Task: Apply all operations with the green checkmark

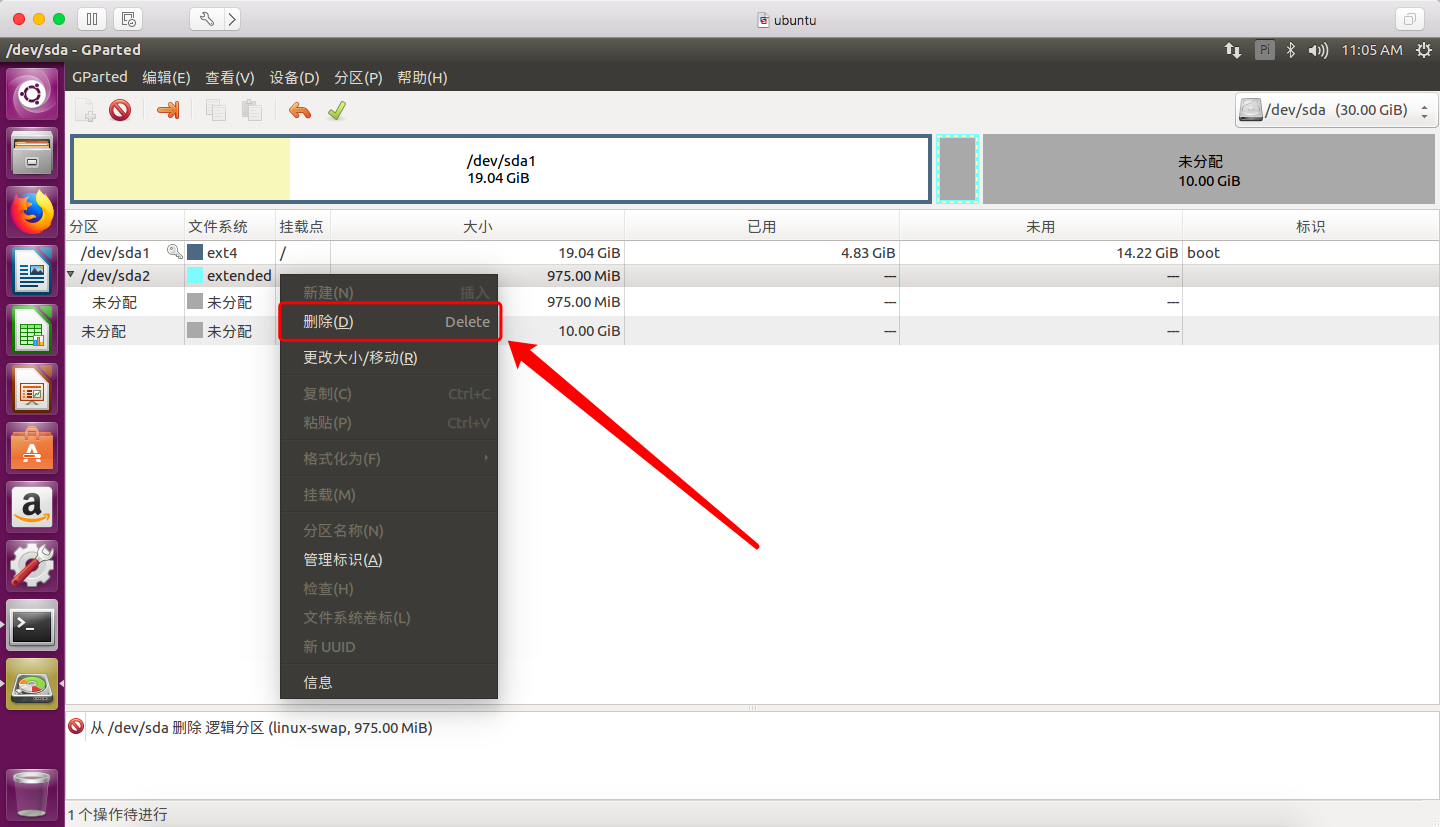Action: [336, 111]
